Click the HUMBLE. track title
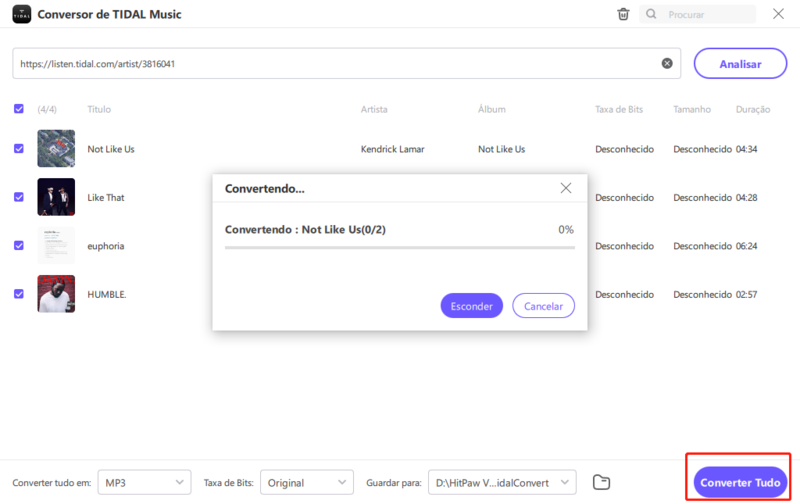 pos(107,294)
